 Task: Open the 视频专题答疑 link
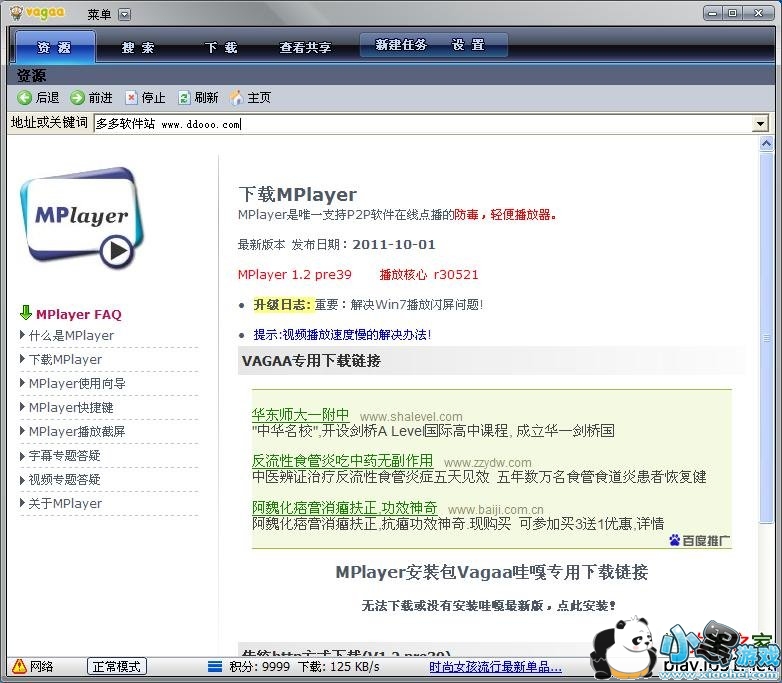coord(64,479)
